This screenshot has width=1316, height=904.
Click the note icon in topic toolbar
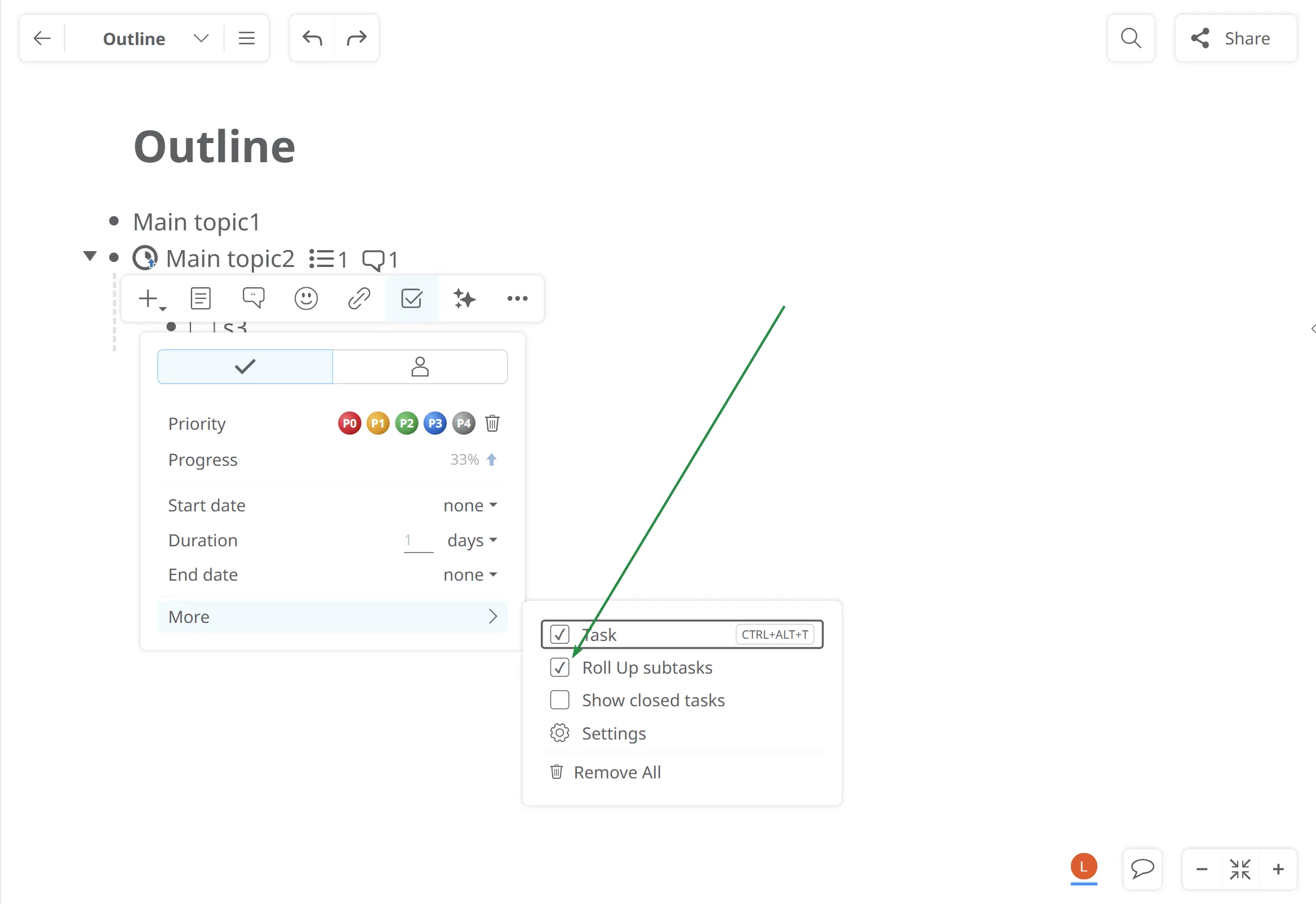pos(201,299)
